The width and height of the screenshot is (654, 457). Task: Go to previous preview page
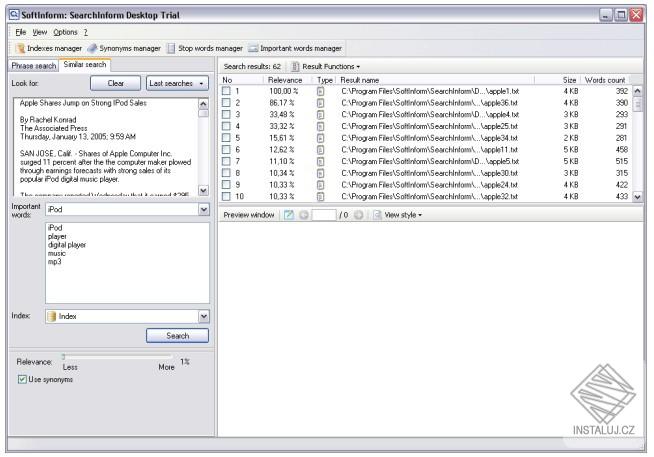coord(304,215)
